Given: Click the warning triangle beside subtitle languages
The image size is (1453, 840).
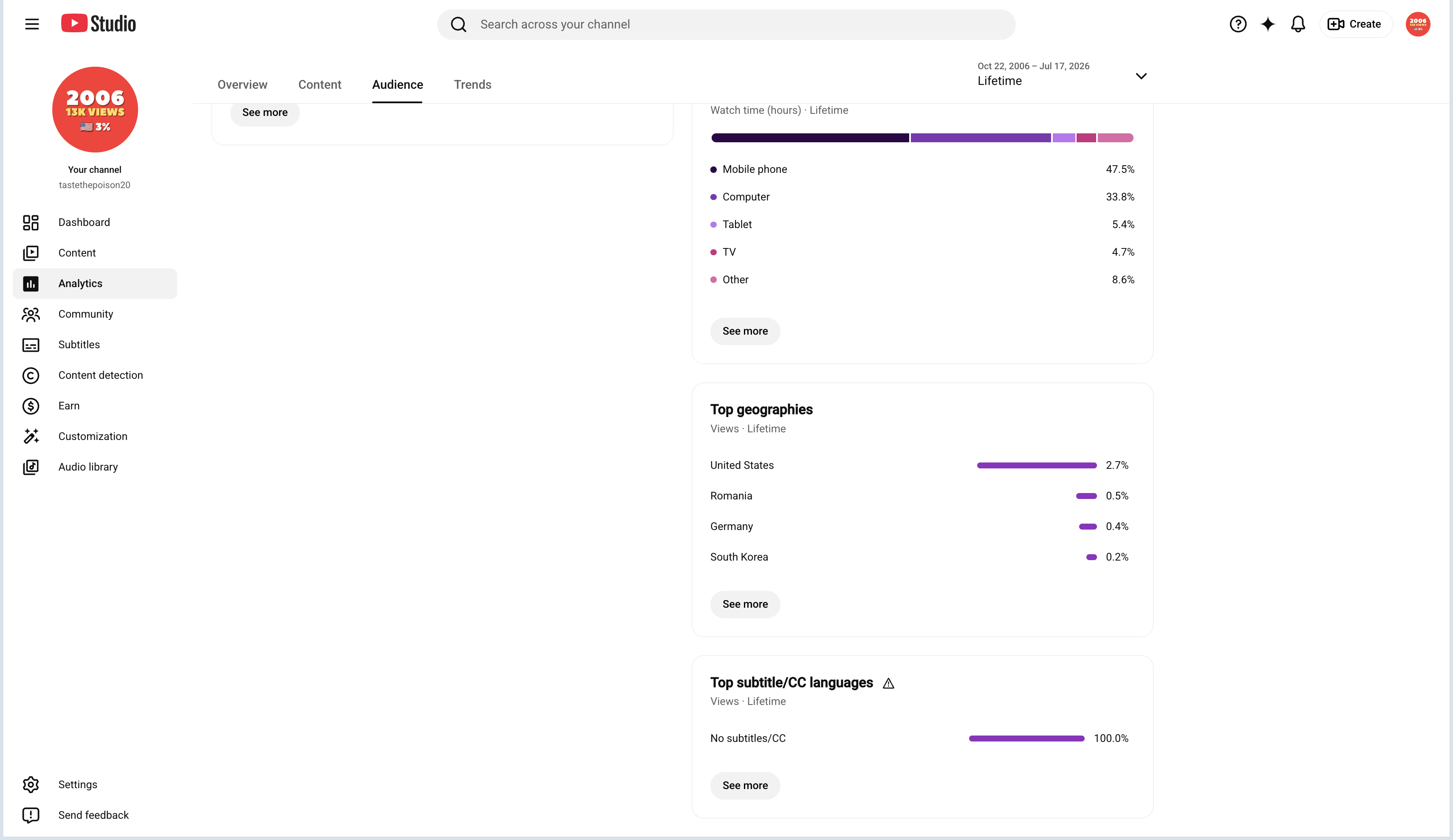Looking at the screenshot, I should pos(888,683).
